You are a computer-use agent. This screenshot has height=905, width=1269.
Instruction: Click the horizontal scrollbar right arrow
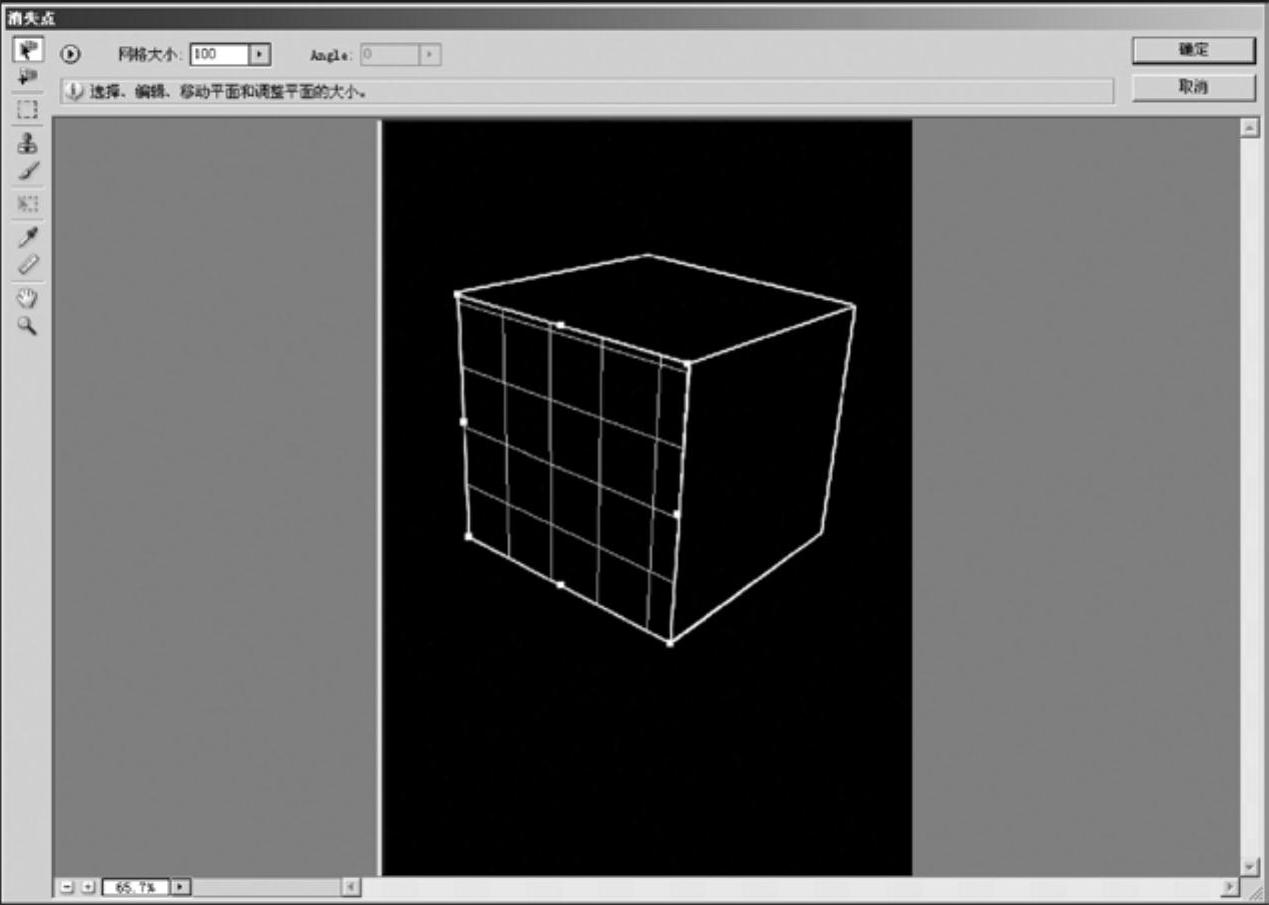1229,887
